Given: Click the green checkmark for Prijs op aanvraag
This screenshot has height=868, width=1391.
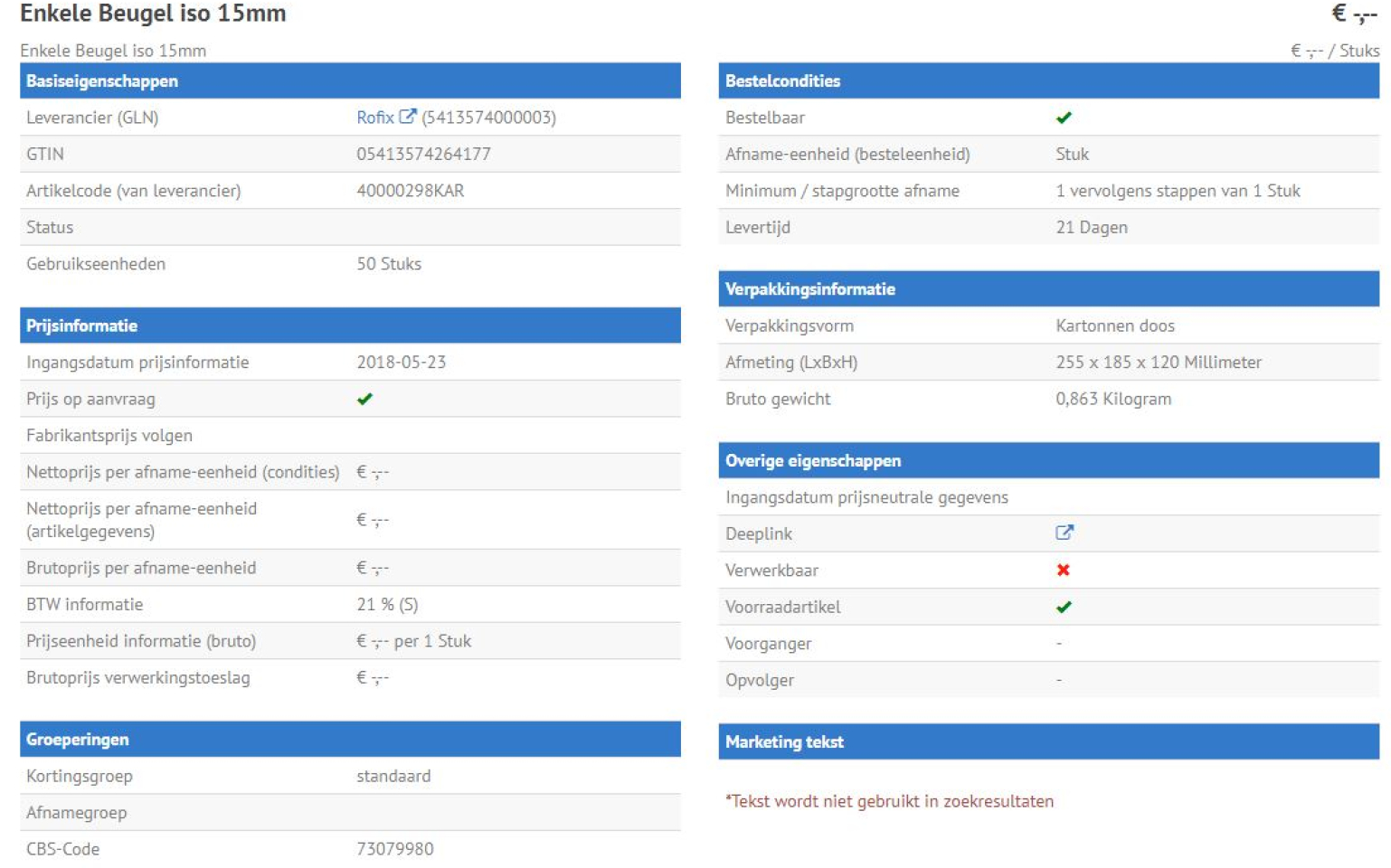Looking at the screenshot, I should point(364,399).
